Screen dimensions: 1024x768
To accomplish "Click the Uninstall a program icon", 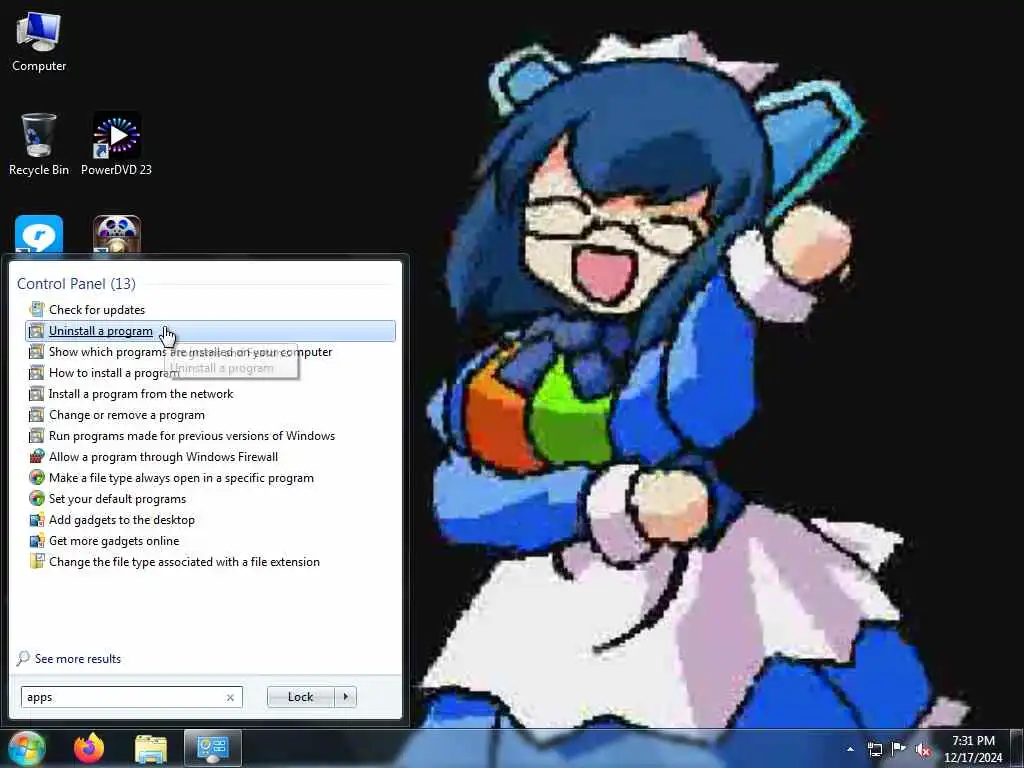I will (x=37, y=330).
